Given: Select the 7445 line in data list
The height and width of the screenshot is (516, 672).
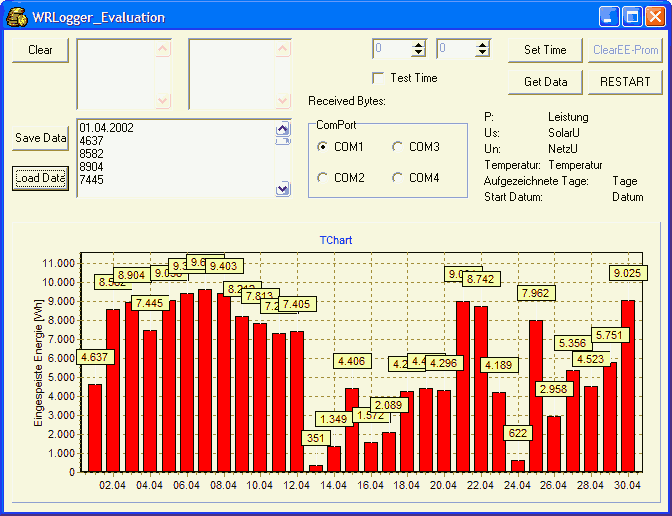Looking at the screenshot, I should point(91,180).
